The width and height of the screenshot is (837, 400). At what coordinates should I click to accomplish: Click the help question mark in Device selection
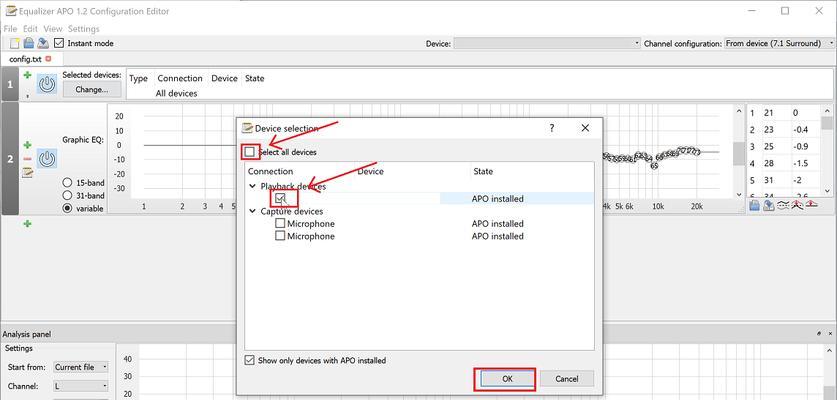tap(551, 128)
